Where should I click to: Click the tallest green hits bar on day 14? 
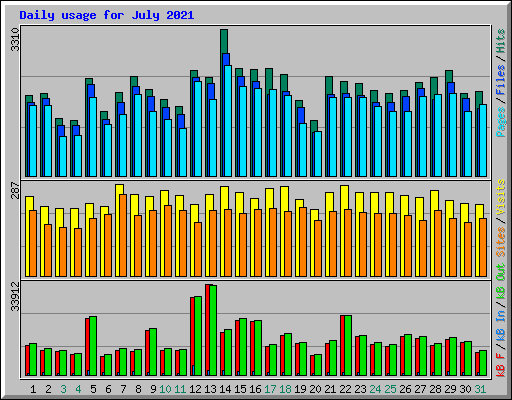pyautogui.click(x=224, y=41)
